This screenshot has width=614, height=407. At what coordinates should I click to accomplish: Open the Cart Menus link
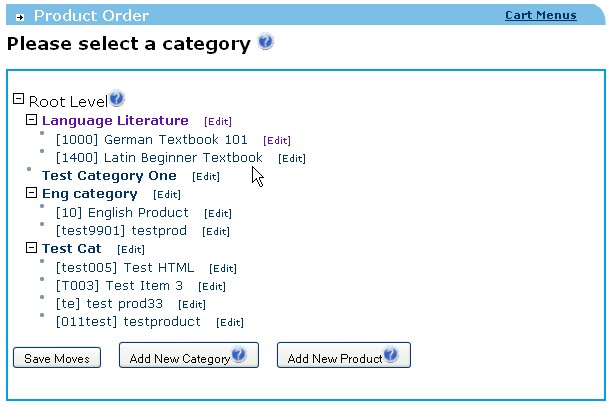(540, 15)
